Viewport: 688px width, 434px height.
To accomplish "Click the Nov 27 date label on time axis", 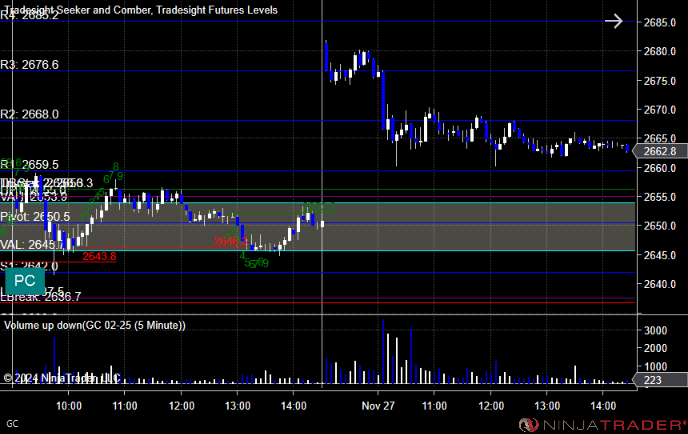I will [378, 406].
